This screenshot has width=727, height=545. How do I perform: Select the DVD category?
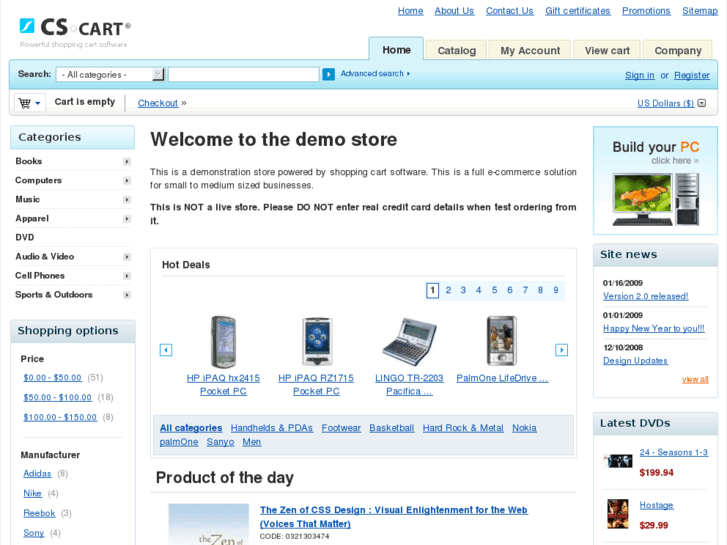(25, 237)
